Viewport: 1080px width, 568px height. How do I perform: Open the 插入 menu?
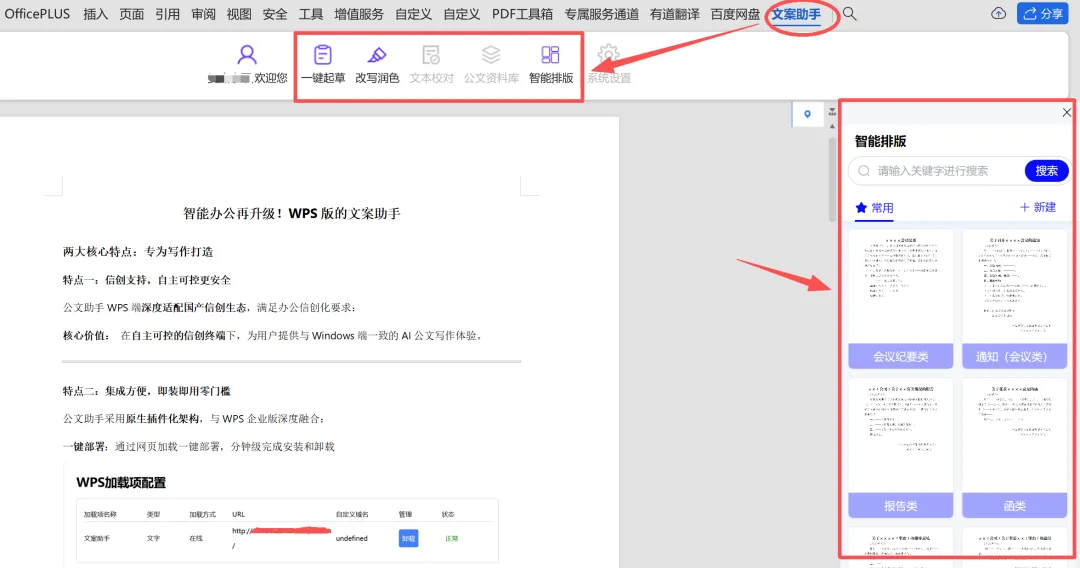tap(95, 14)
